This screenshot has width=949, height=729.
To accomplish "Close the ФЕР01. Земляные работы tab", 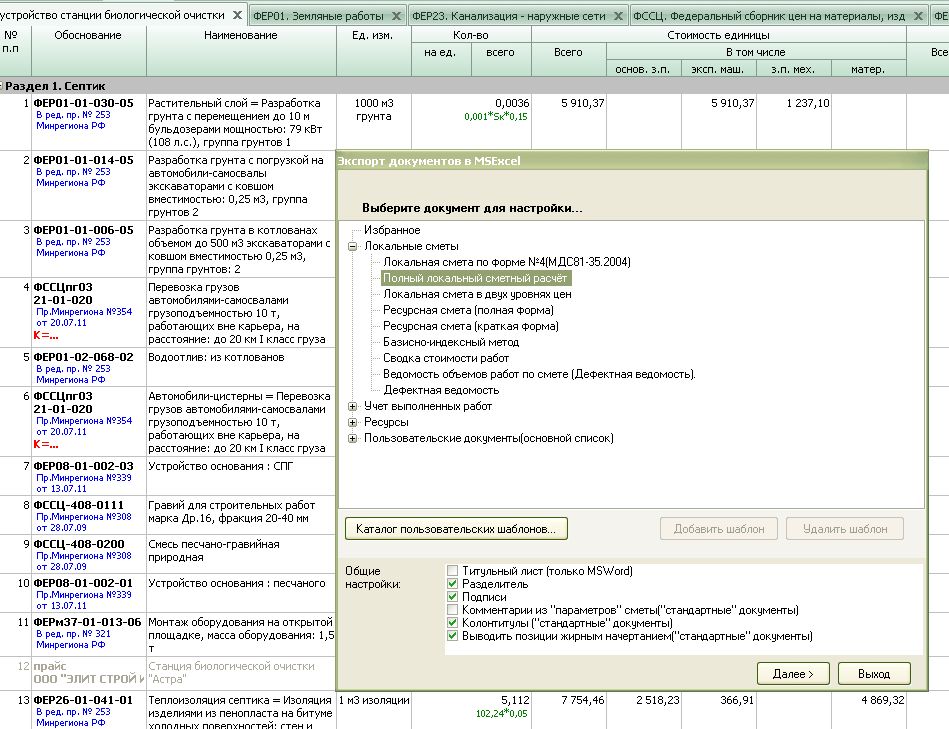I will click(396, 16).
